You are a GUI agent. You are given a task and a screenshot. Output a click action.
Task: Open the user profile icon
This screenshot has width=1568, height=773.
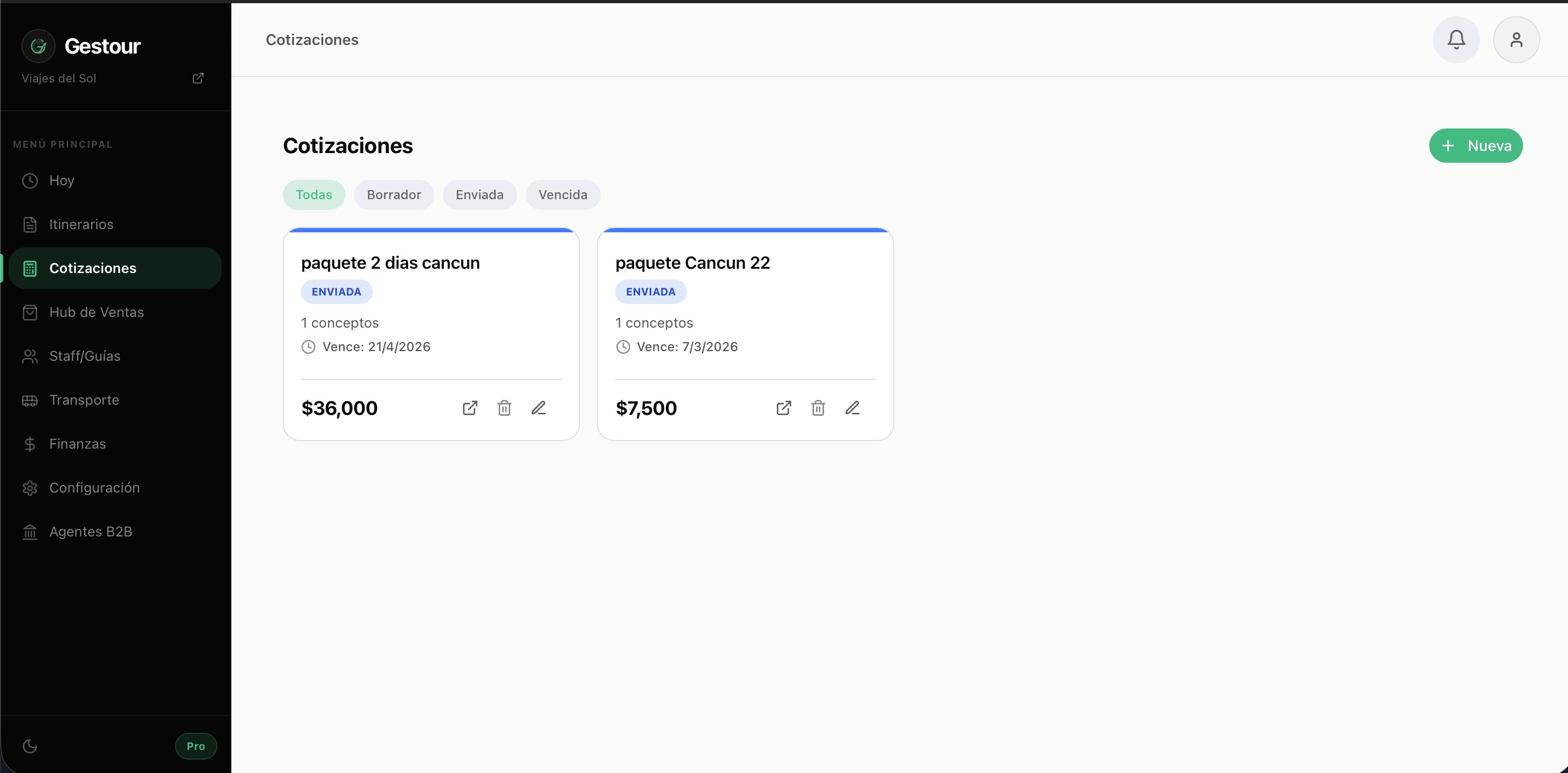1516,40
